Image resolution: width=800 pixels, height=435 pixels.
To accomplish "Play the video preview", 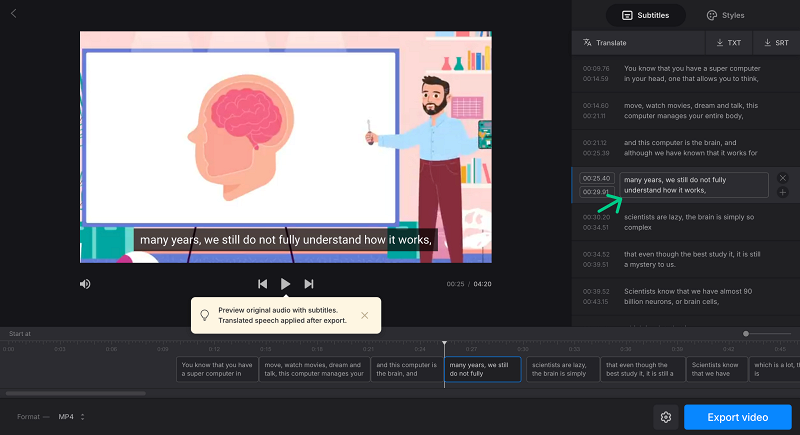I will [285, 284].
